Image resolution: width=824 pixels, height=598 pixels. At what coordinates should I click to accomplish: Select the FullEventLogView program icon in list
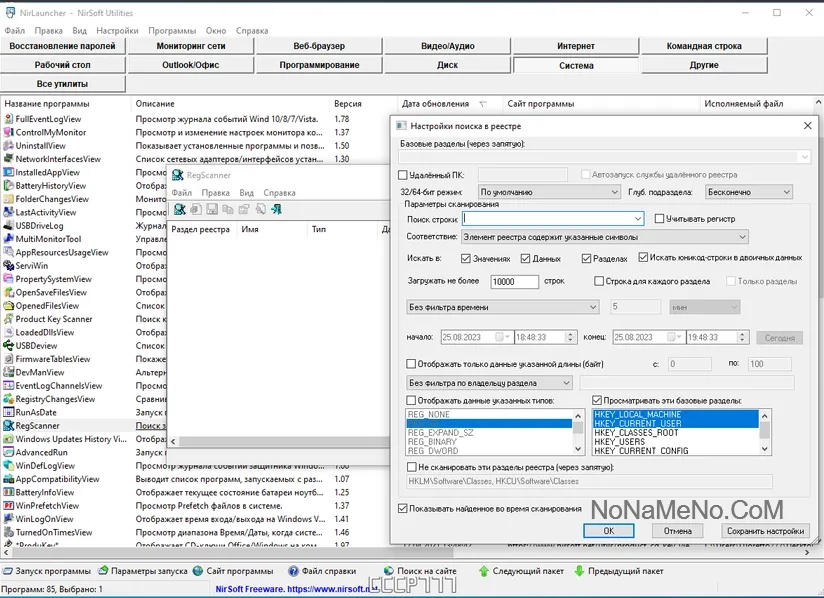click(8, 119)
